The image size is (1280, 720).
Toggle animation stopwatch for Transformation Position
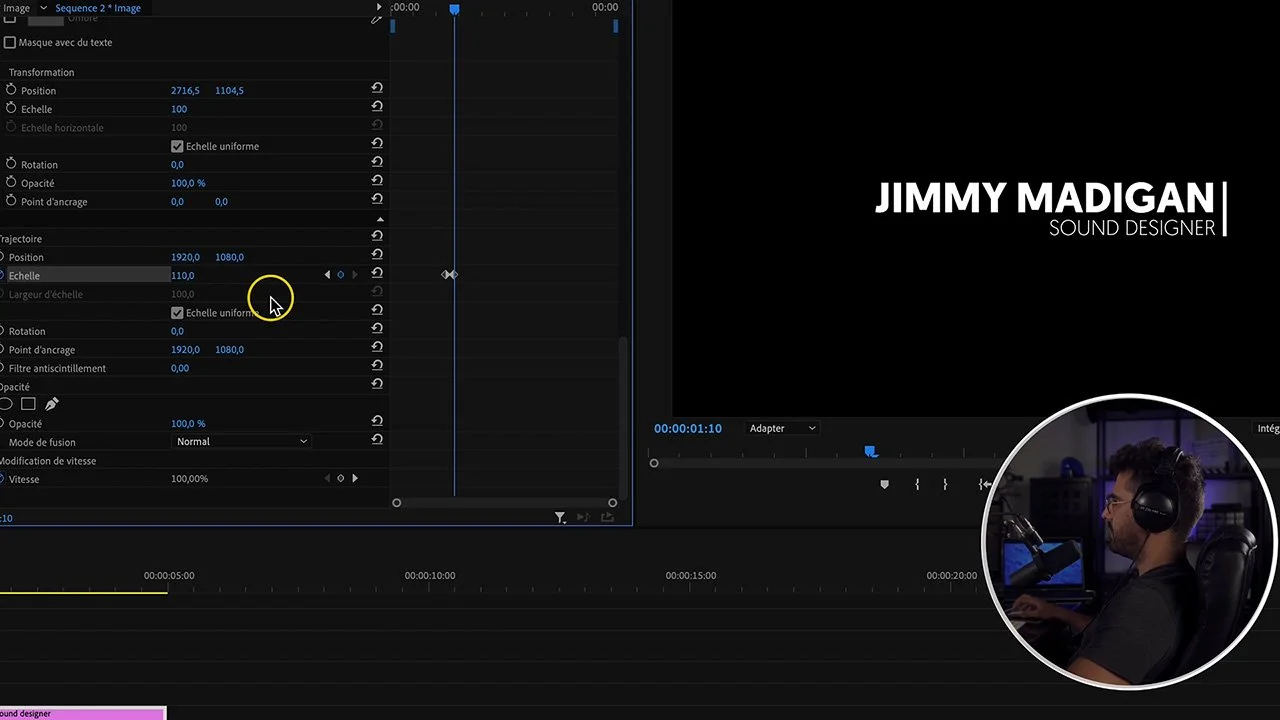click(11, 90)
